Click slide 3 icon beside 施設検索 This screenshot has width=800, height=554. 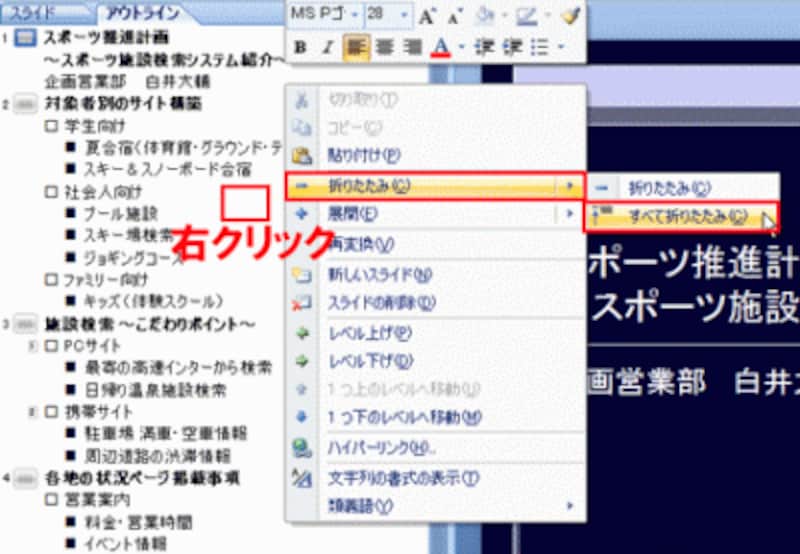[x=24, y=324]
